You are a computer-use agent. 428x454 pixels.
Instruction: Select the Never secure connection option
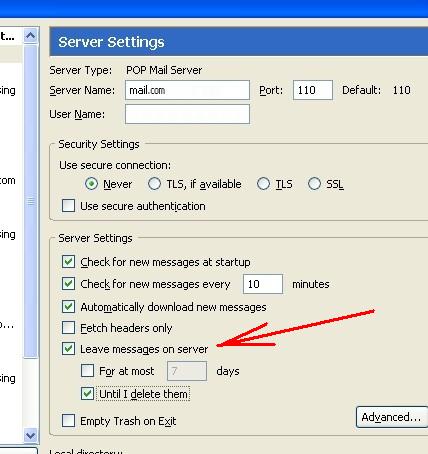(x=91, y=184)
